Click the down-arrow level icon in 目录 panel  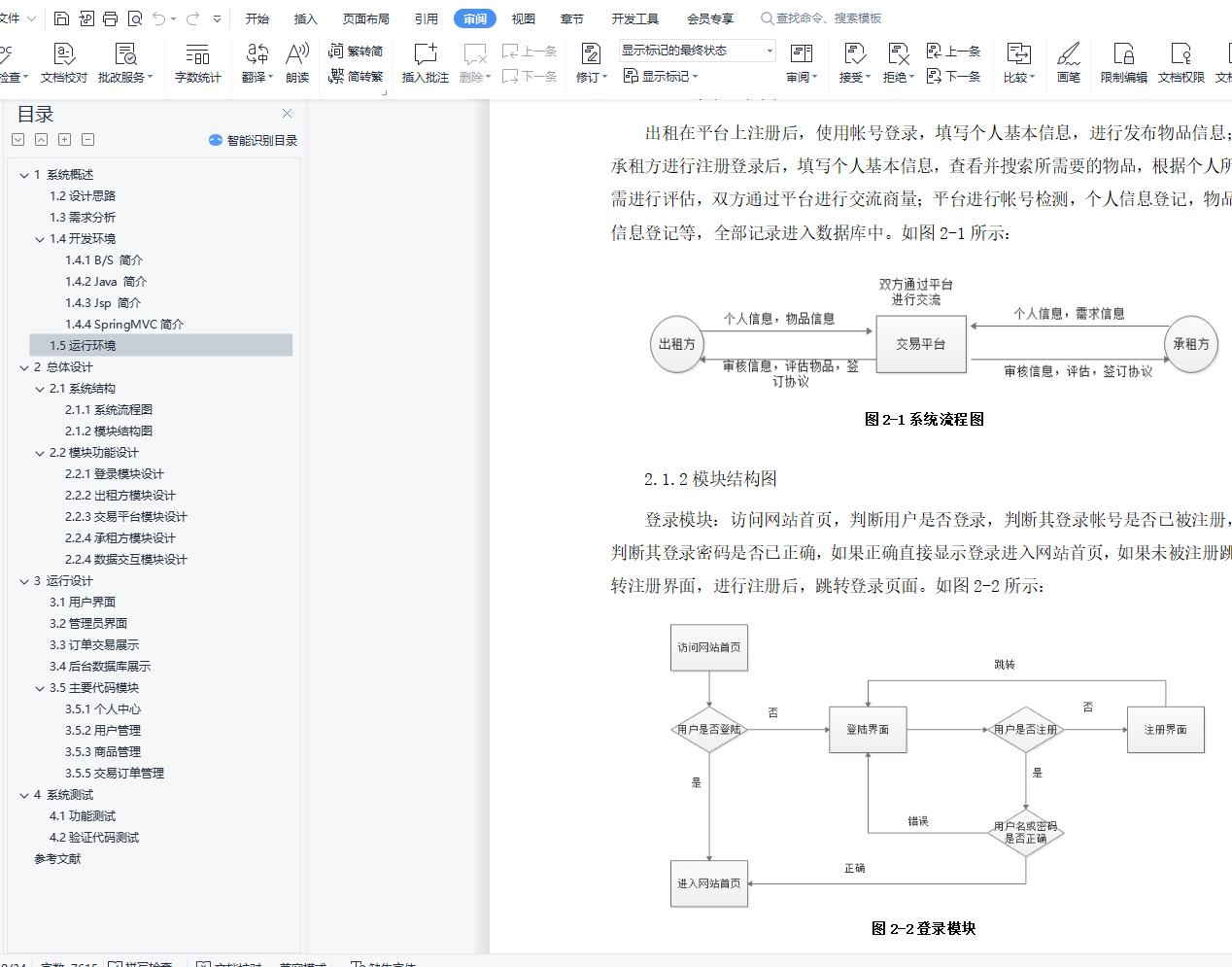tap(17, 140)
